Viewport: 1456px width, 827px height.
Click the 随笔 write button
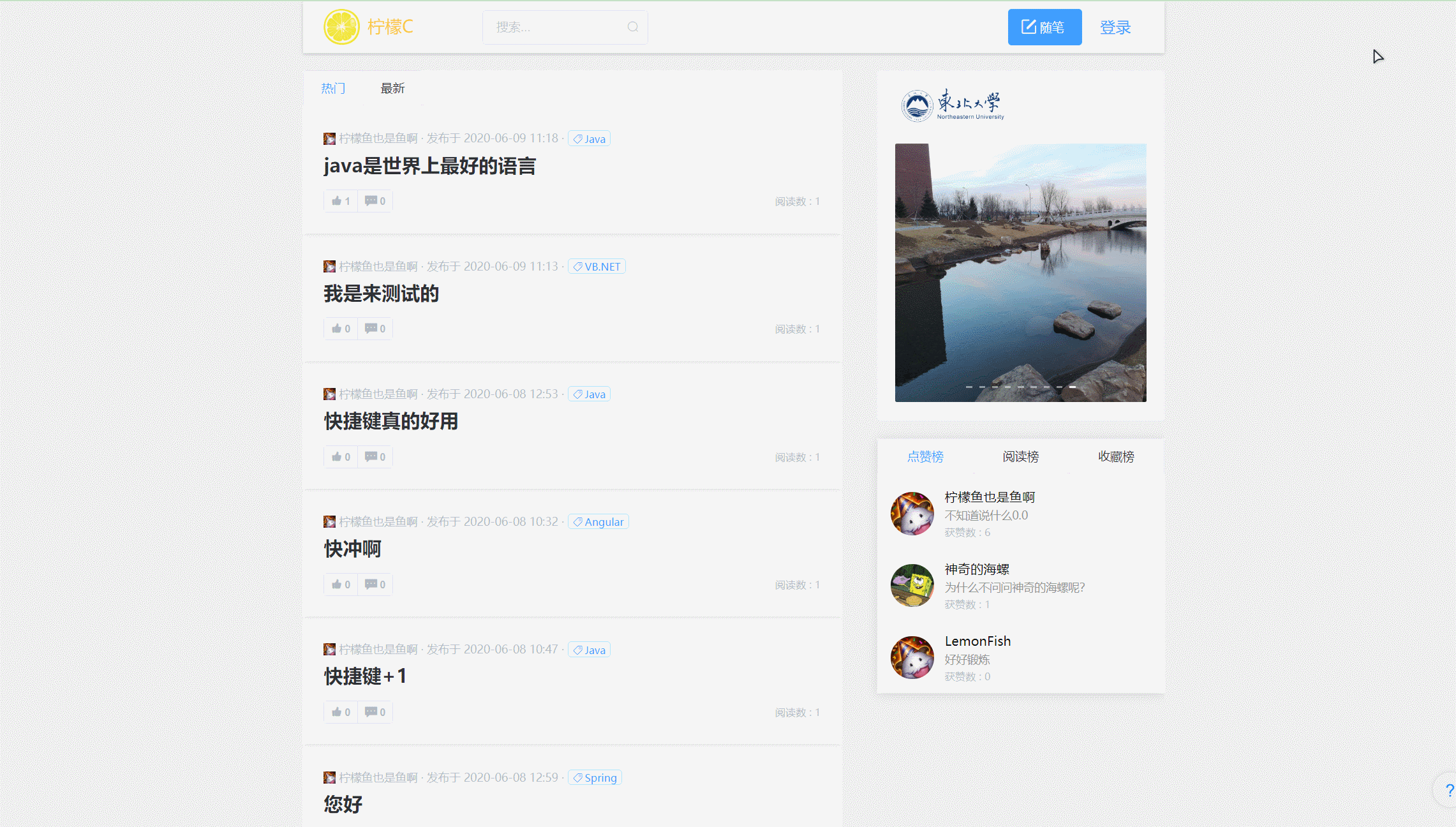(1044, 27)
